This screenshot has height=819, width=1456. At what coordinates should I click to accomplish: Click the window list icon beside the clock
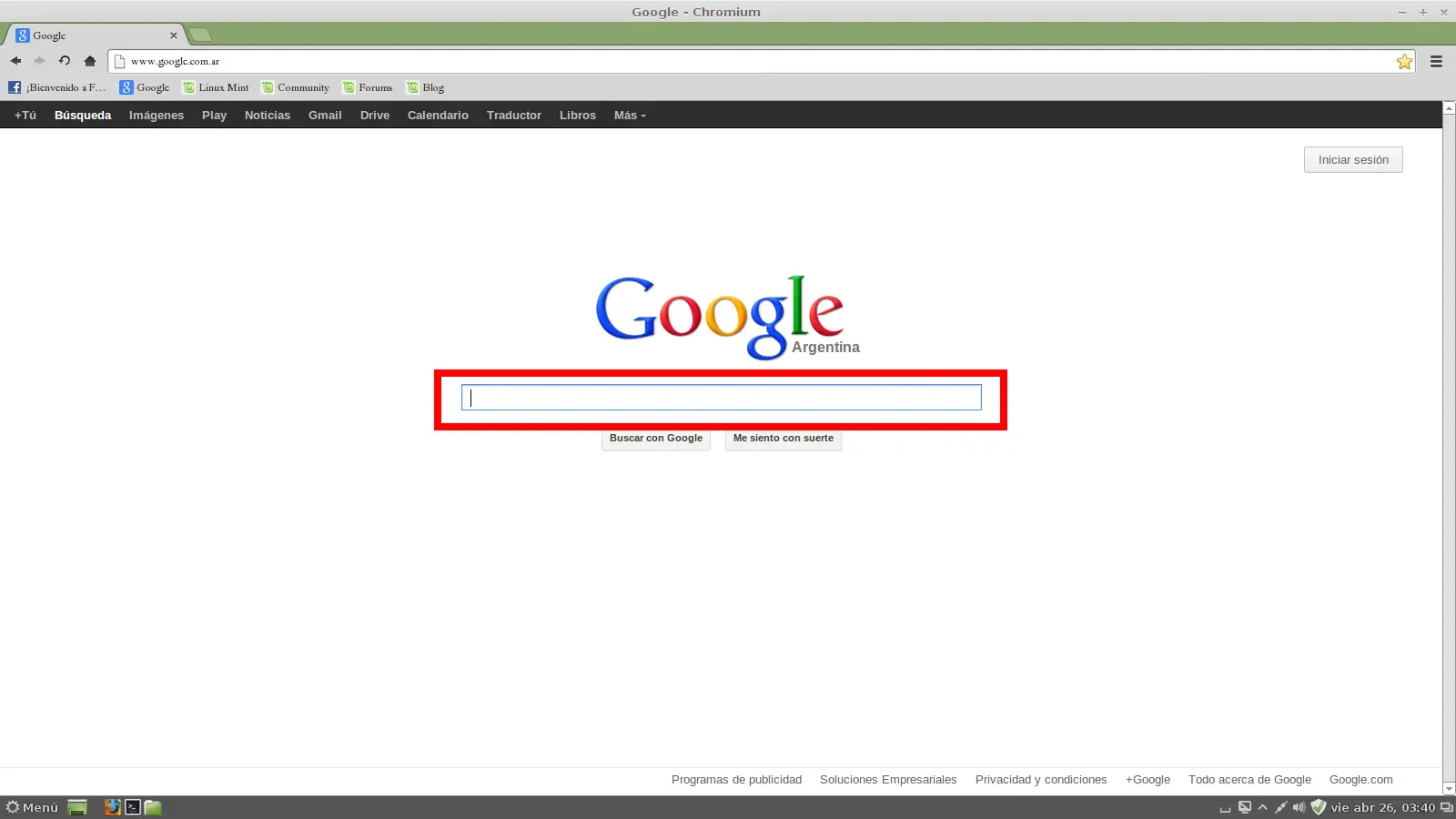coord(1446,807)
